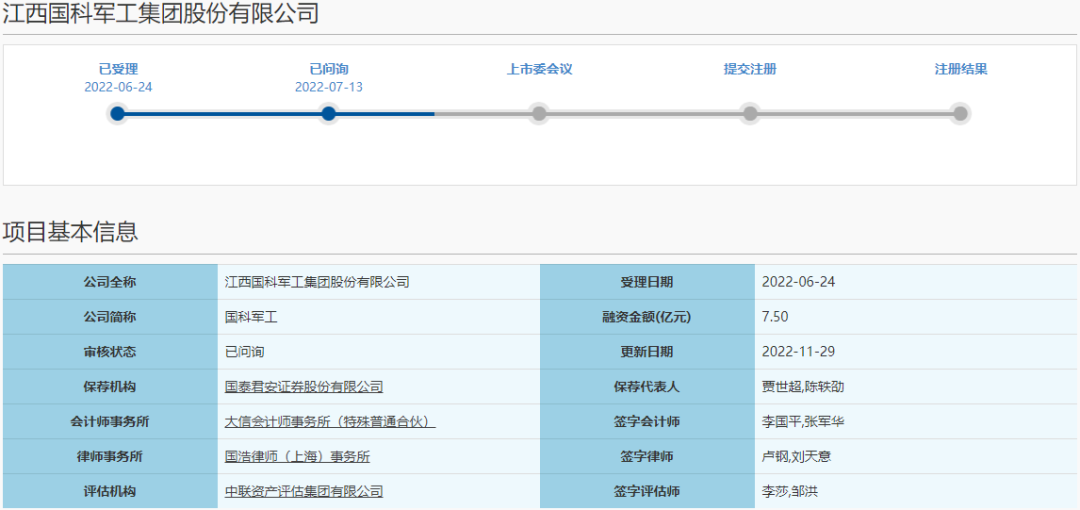Click the 已问询 stage marker dot
This screenshot has height=510, width=1080.
point(329,114)
